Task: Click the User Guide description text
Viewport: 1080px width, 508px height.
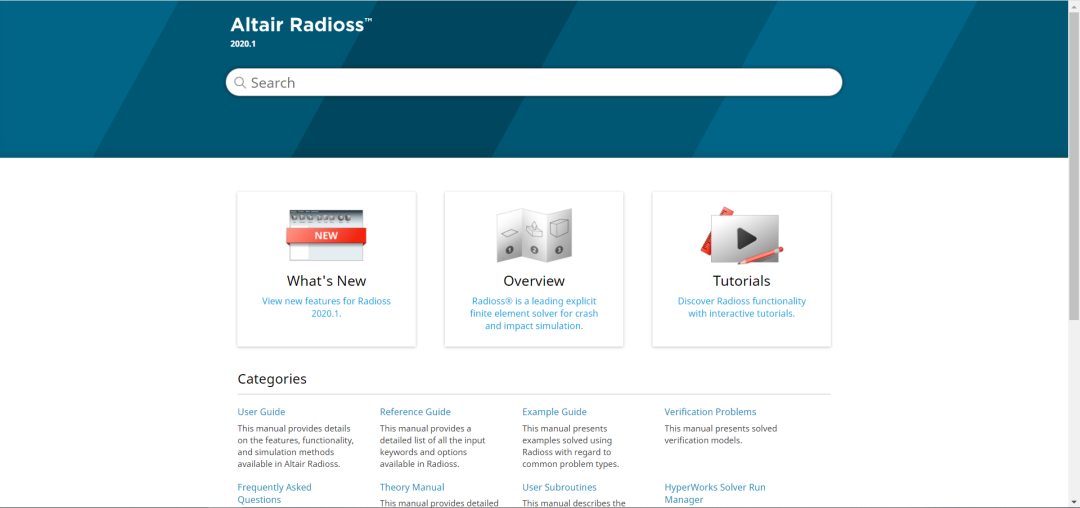Action: pyautogui.click(x=296, y=446)
